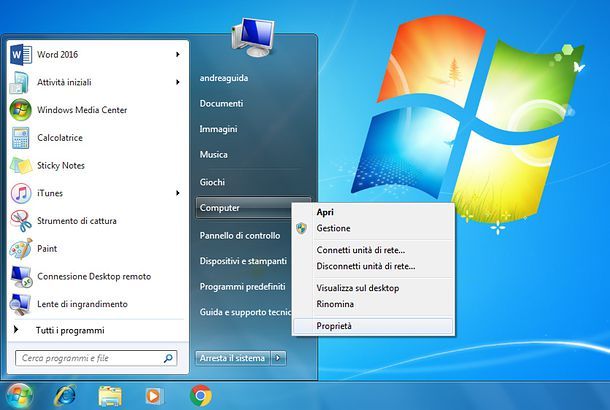Open Guida e supporto tecnico
This screenshot has width=610, height=410.
click(245, 312)
